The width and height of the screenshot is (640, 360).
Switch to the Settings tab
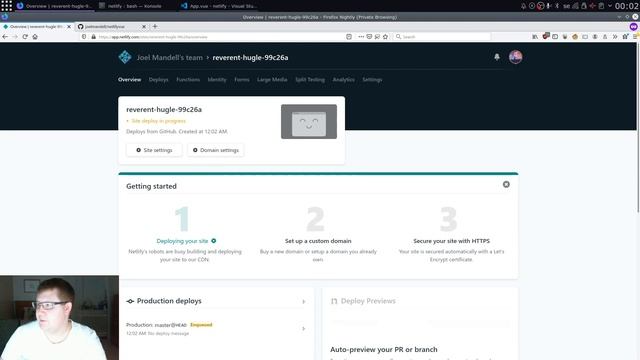click(x=372, y=80)
